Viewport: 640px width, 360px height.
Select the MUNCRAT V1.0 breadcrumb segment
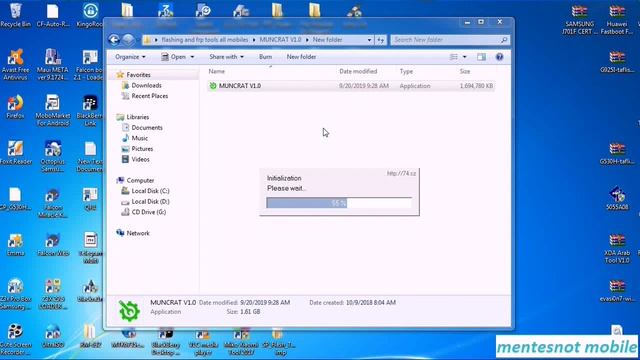pos(280,40)
